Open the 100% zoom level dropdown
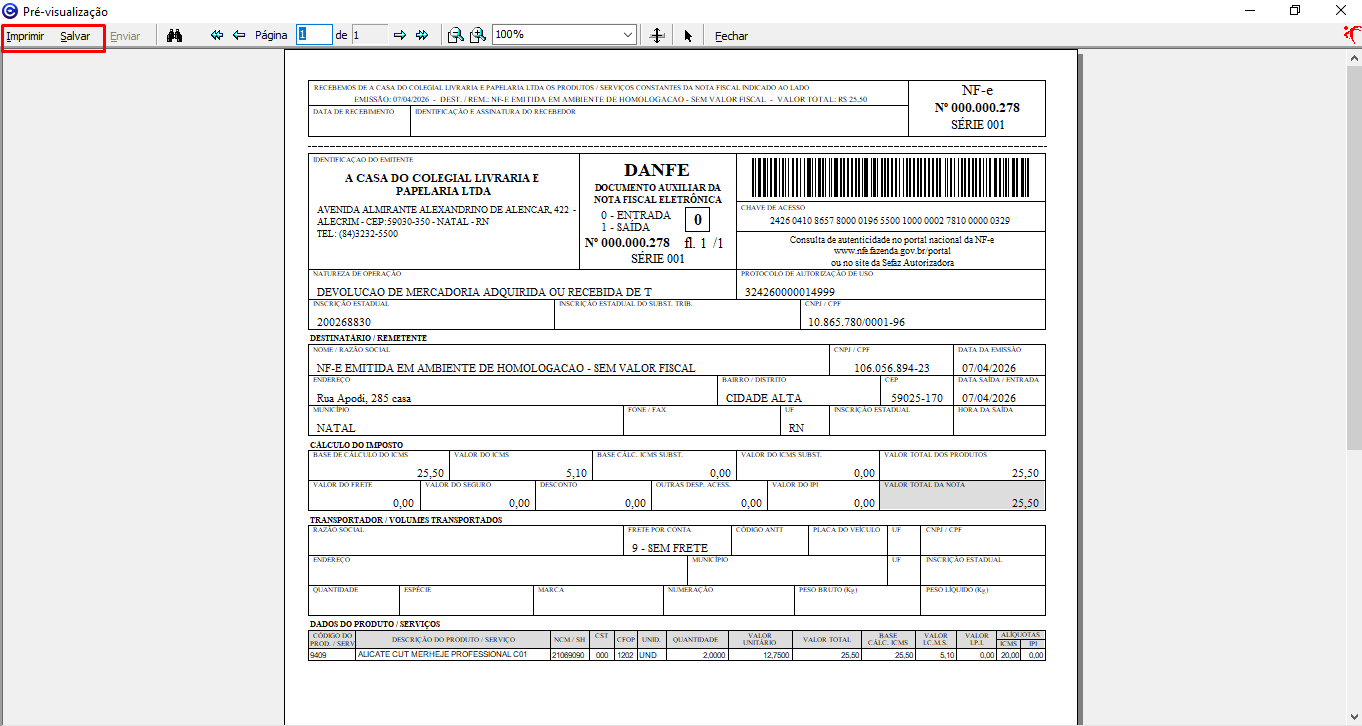 [x=628, y=35]
